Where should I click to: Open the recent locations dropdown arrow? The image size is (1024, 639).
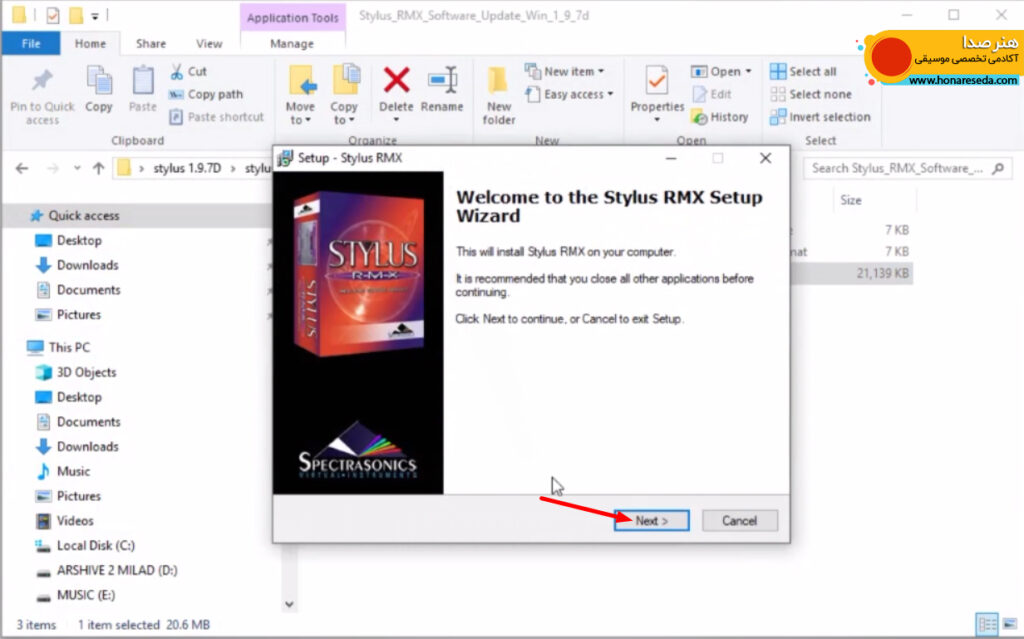click(77, 169)
